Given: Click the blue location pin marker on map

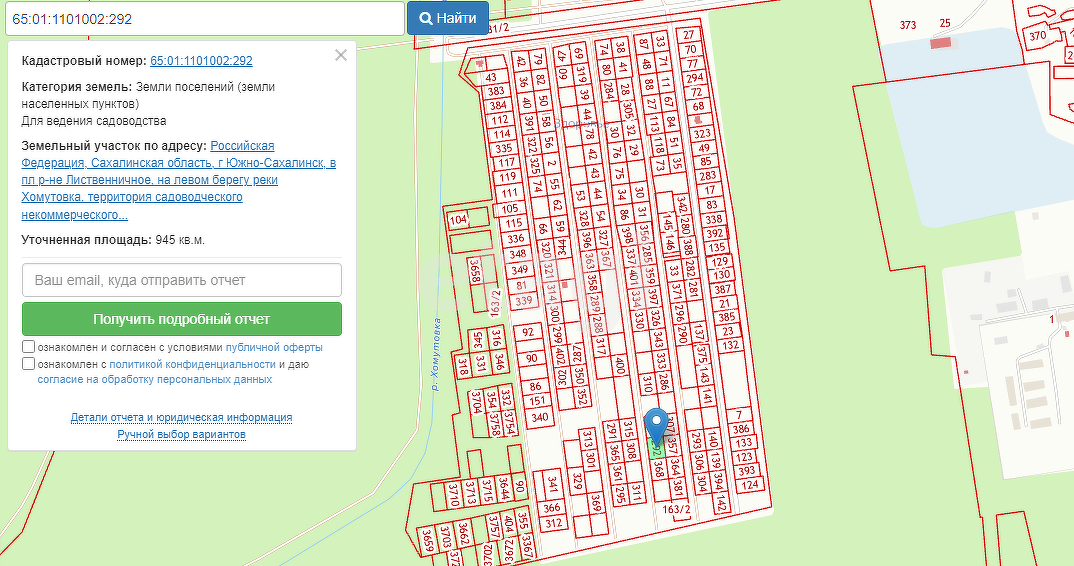Looking at the screenshot, I should (656, 425).
